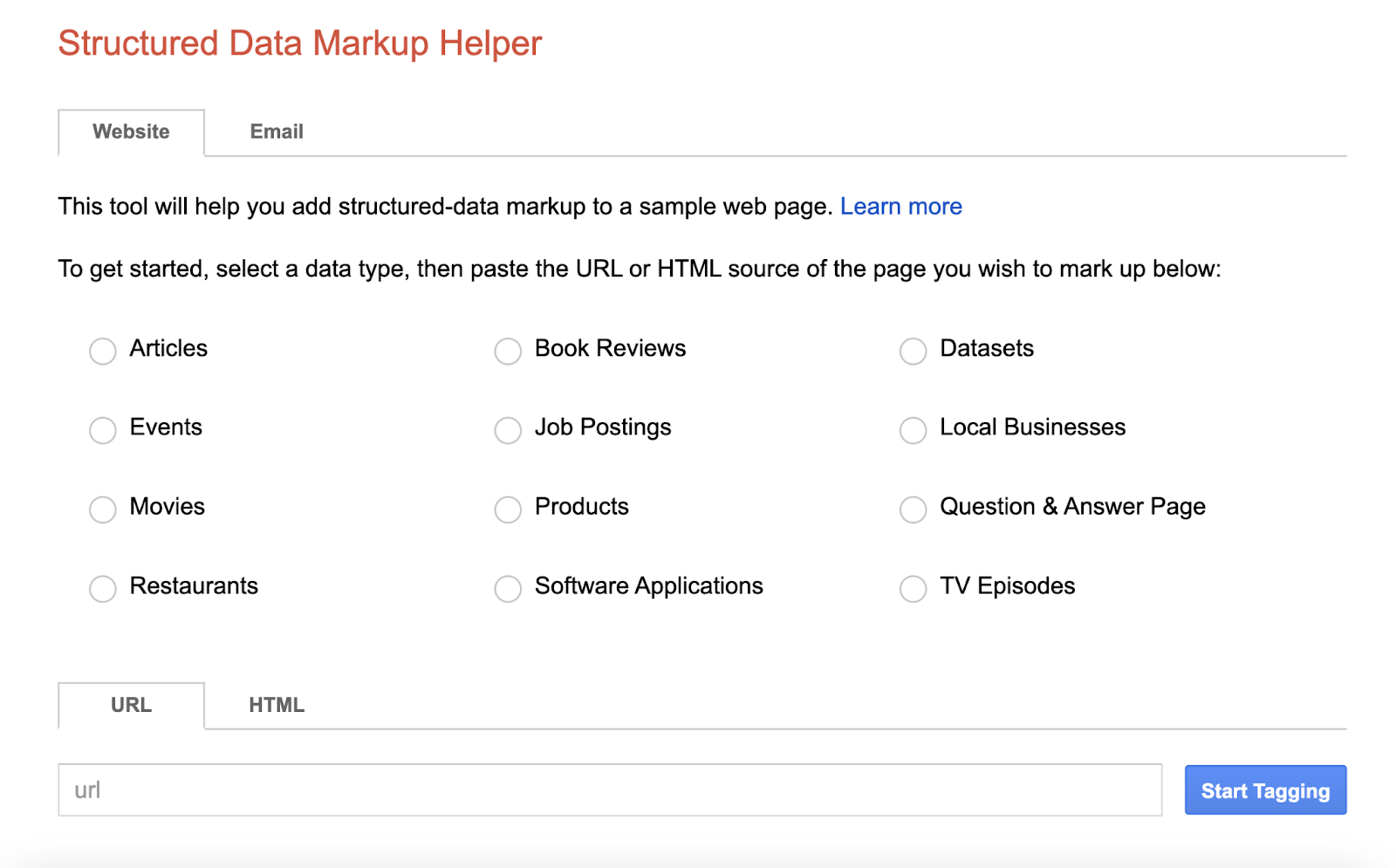
Task: Switch to the URL tab
Action: click(130, 705)
